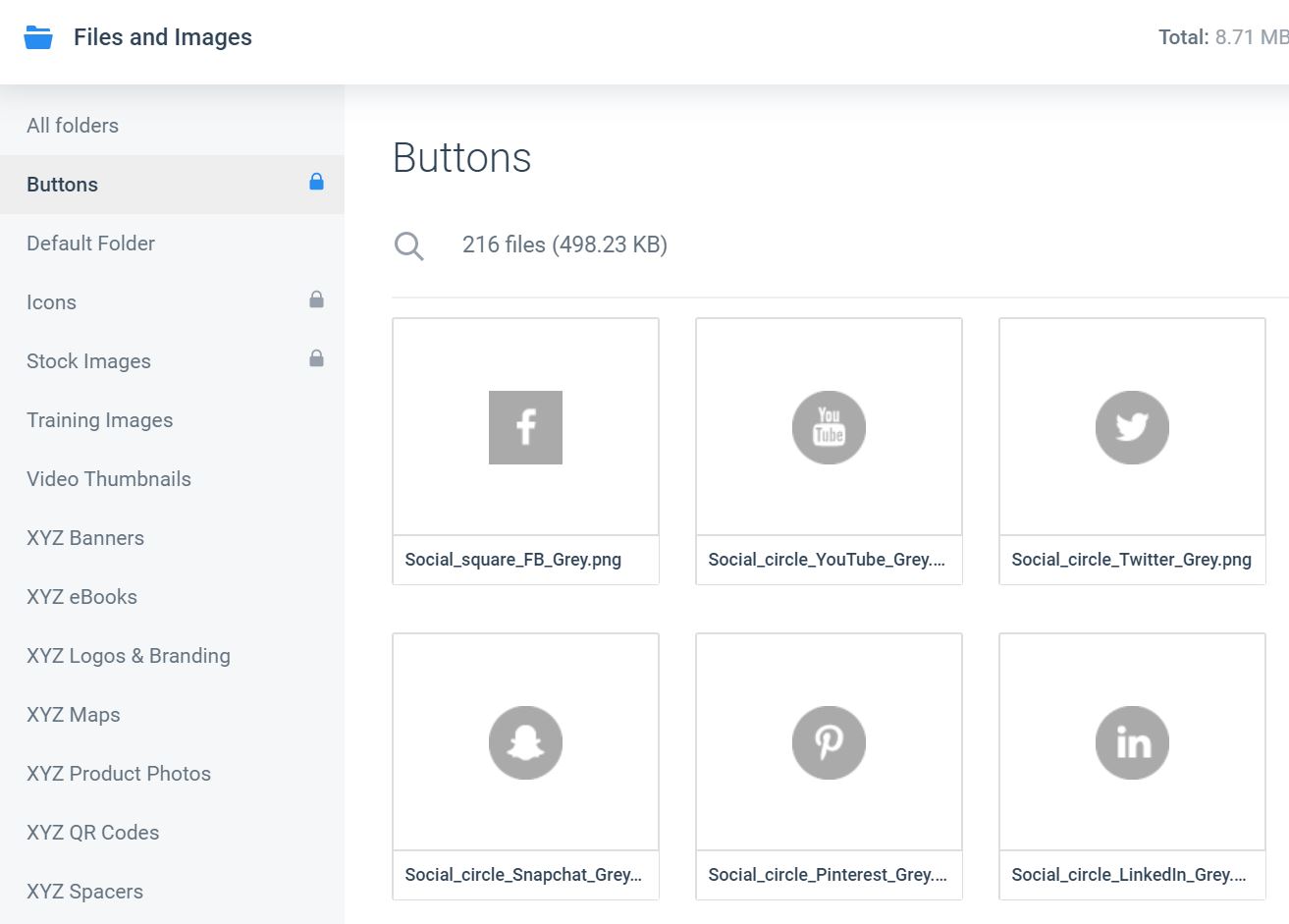Click the lock icon beside Icons folder
This screenshot has width=1289, height=924.
pyautogui.click(x=316, y=299)
